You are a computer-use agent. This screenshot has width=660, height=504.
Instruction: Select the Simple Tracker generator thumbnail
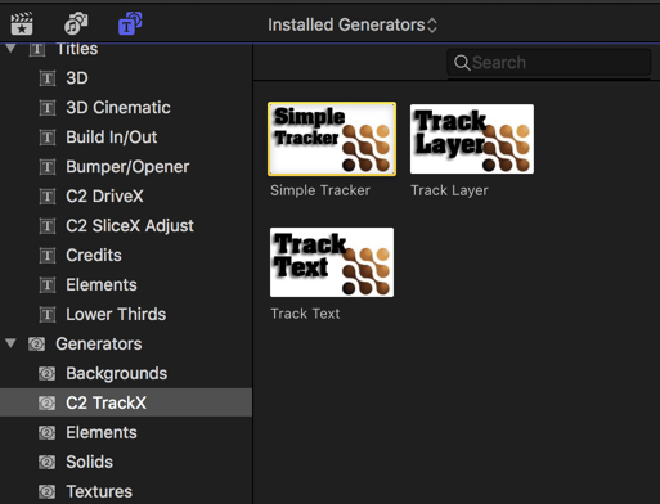pos(332,139)
